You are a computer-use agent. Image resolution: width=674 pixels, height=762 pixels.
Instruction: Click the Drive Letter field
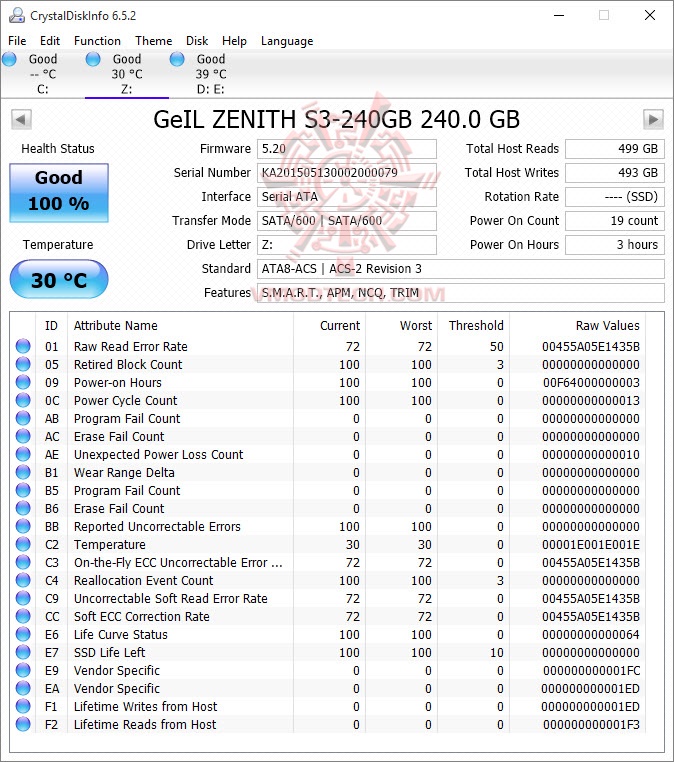346,245
